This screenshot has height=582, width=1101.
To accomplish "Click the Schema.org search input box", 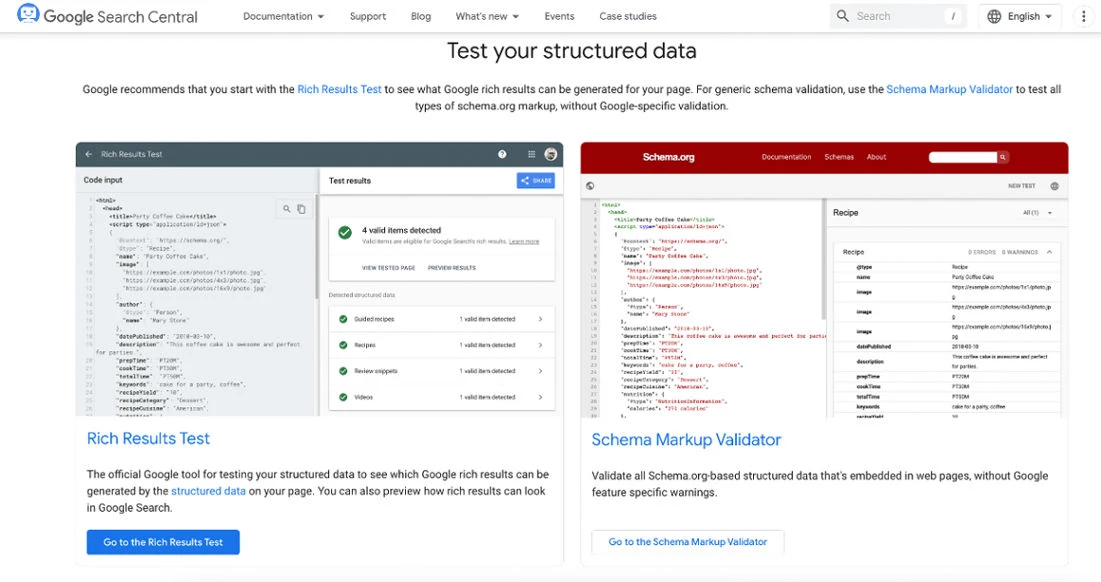I will (963, 157).
